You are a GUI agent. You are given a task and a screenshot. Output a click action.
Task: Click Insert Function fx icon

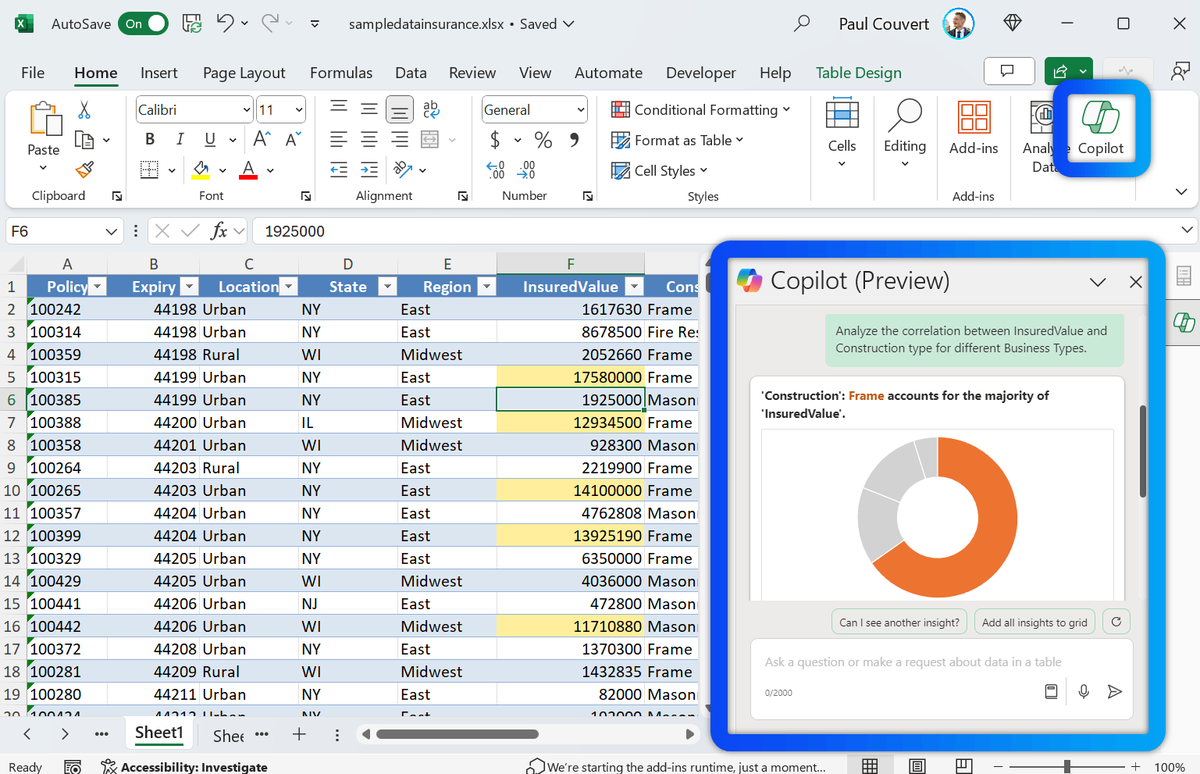(x=218, y=231)
